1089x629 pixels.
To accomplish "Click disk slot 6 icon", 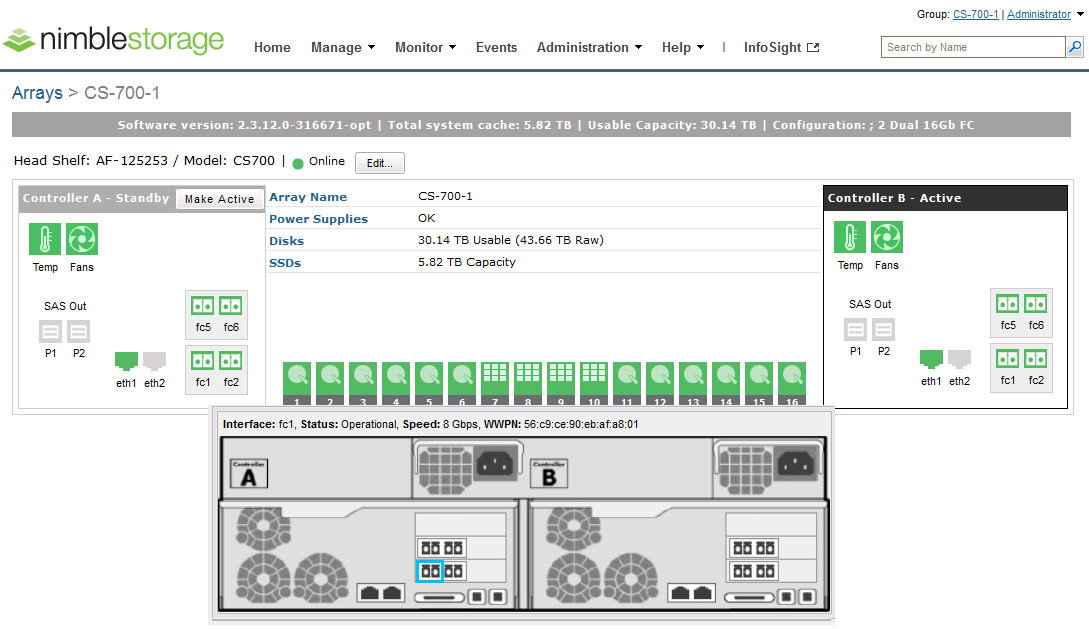I will pyautogui.click(x=463, y=383).
